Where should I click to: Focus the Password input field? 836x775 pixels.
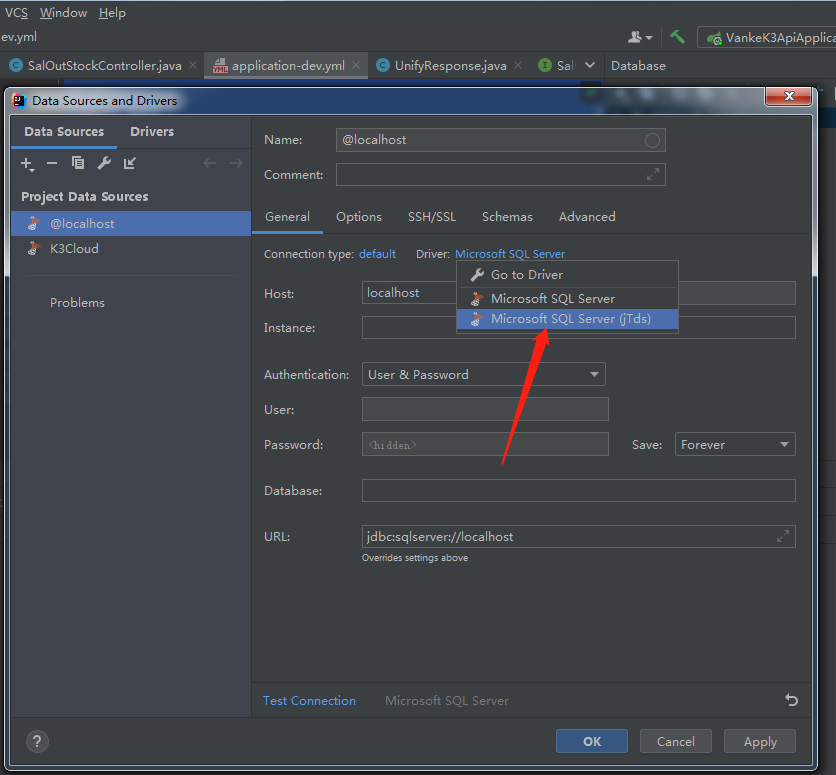click(485, 445)
